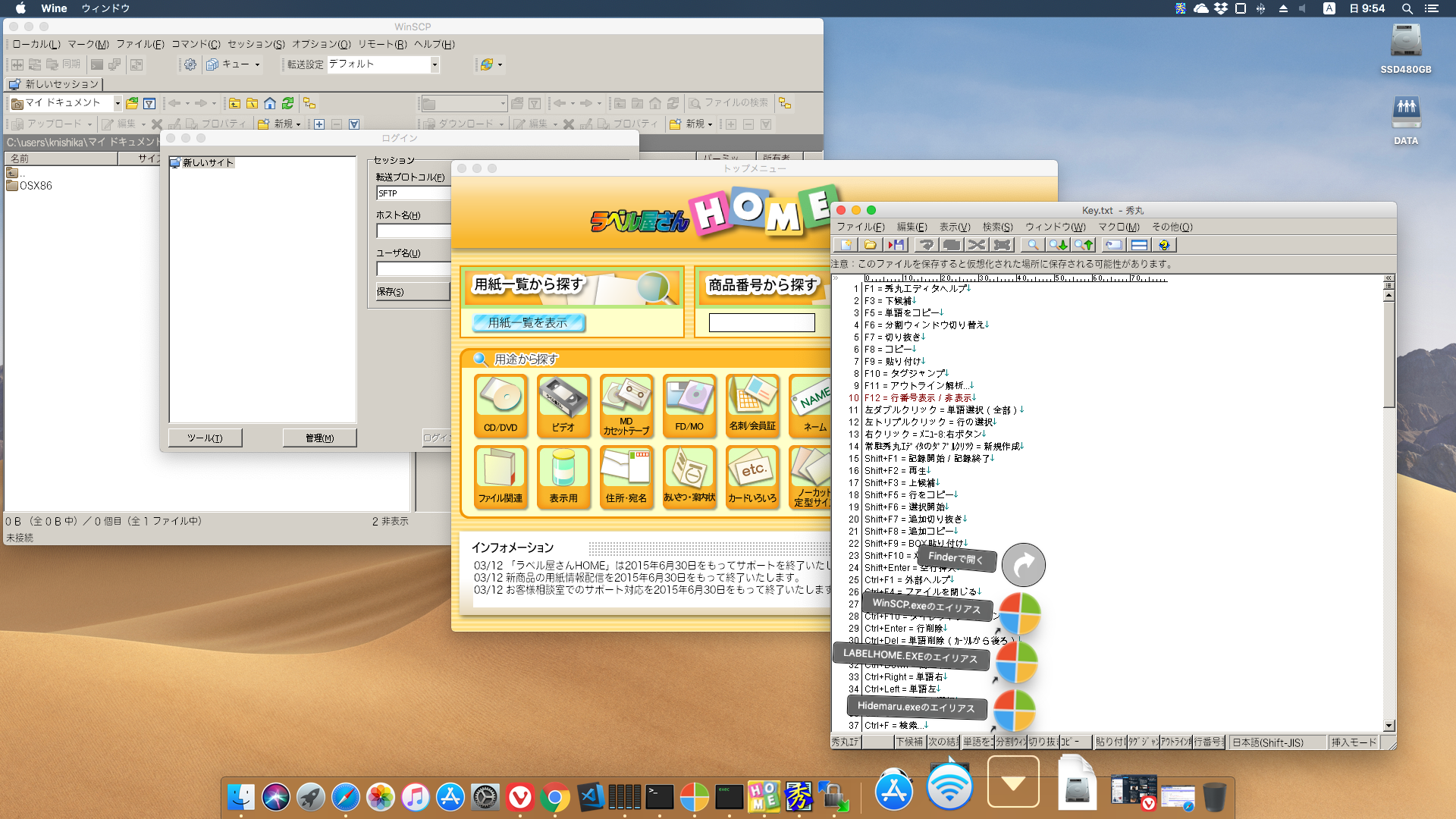
Task: Click Hidemaru.exeのエイリアス icon in dock stack
Action: pyautogui.click(x=1014, y=711)
